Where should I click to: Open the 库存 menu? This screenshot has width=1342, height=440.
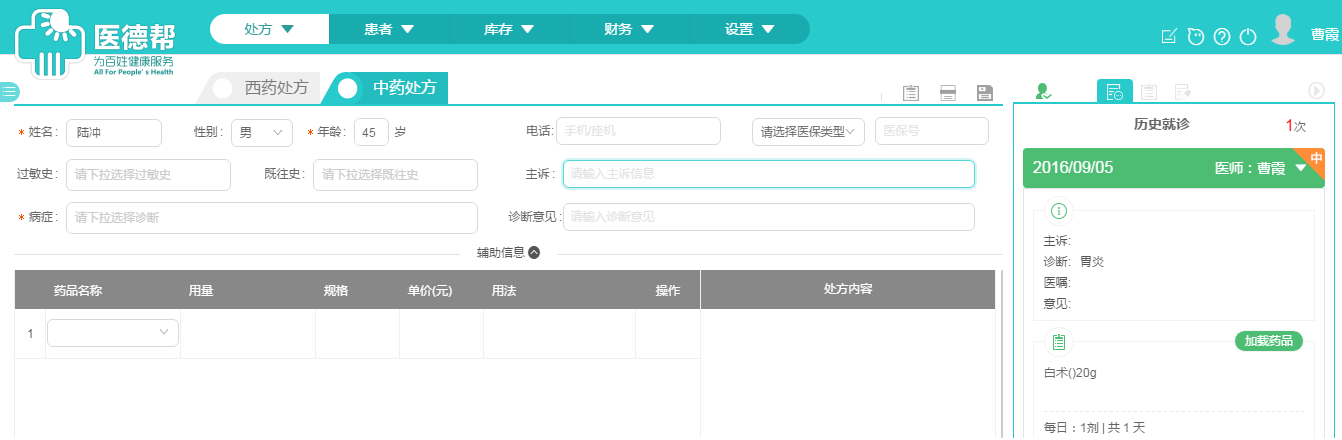click(509, 29)
